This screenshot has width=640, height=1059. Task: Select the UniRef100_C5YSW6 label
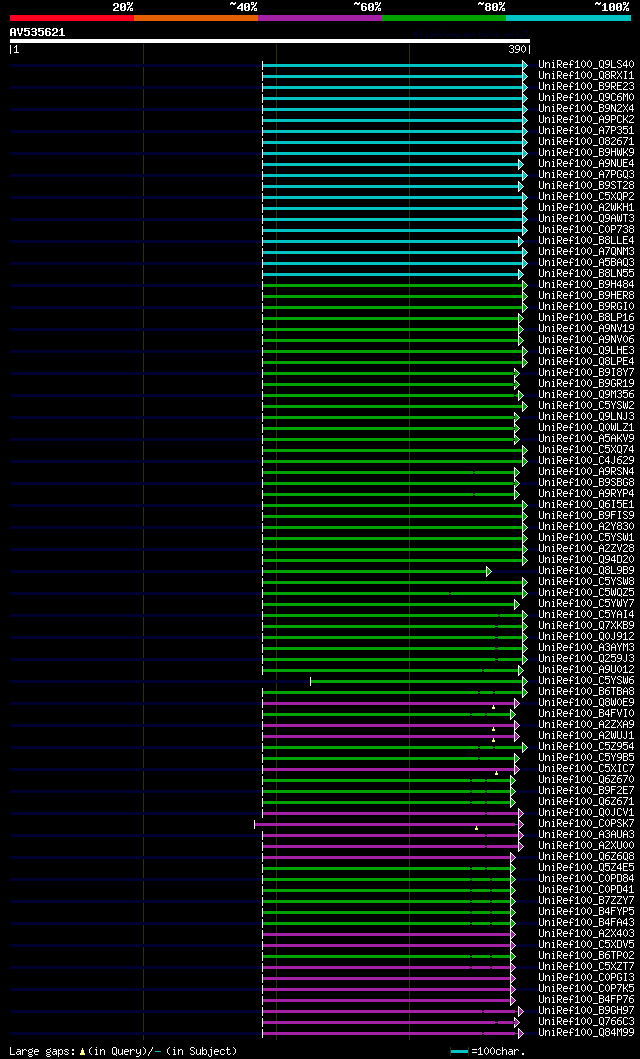click(x=587, y=681)
